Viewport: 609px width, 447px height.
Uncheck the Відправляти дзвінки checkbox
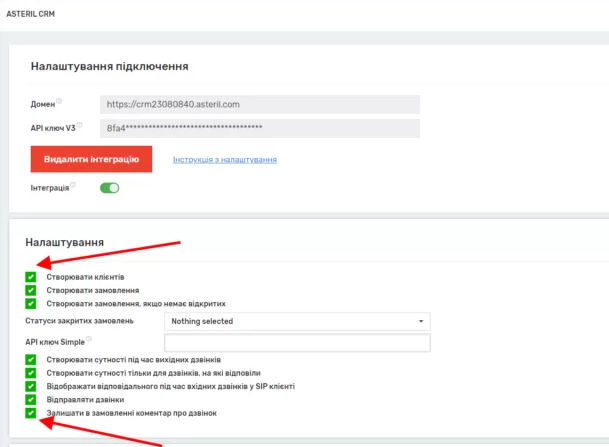coord(31,399)
